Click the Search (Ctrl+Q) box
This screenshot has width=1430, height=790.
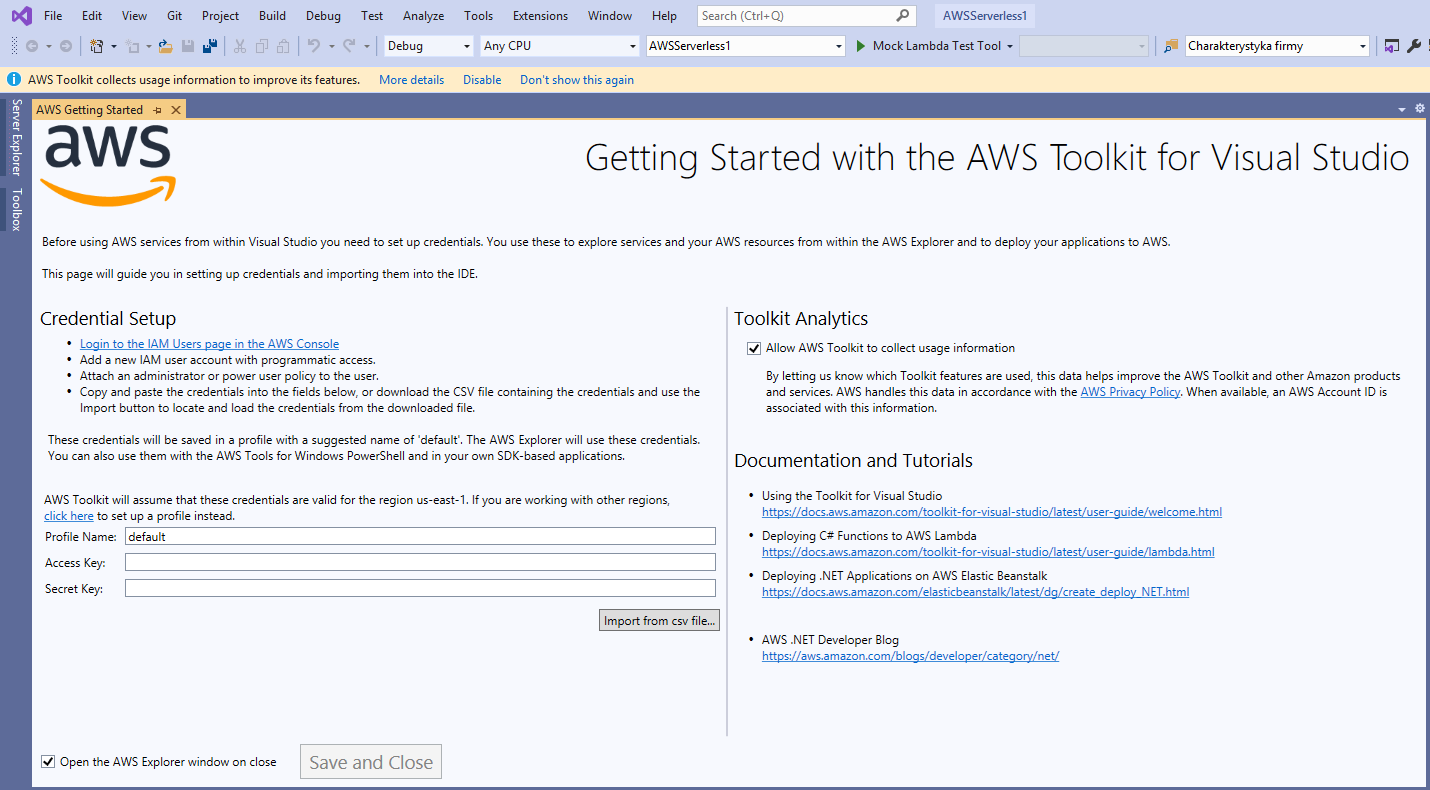[x=806, y=16]
